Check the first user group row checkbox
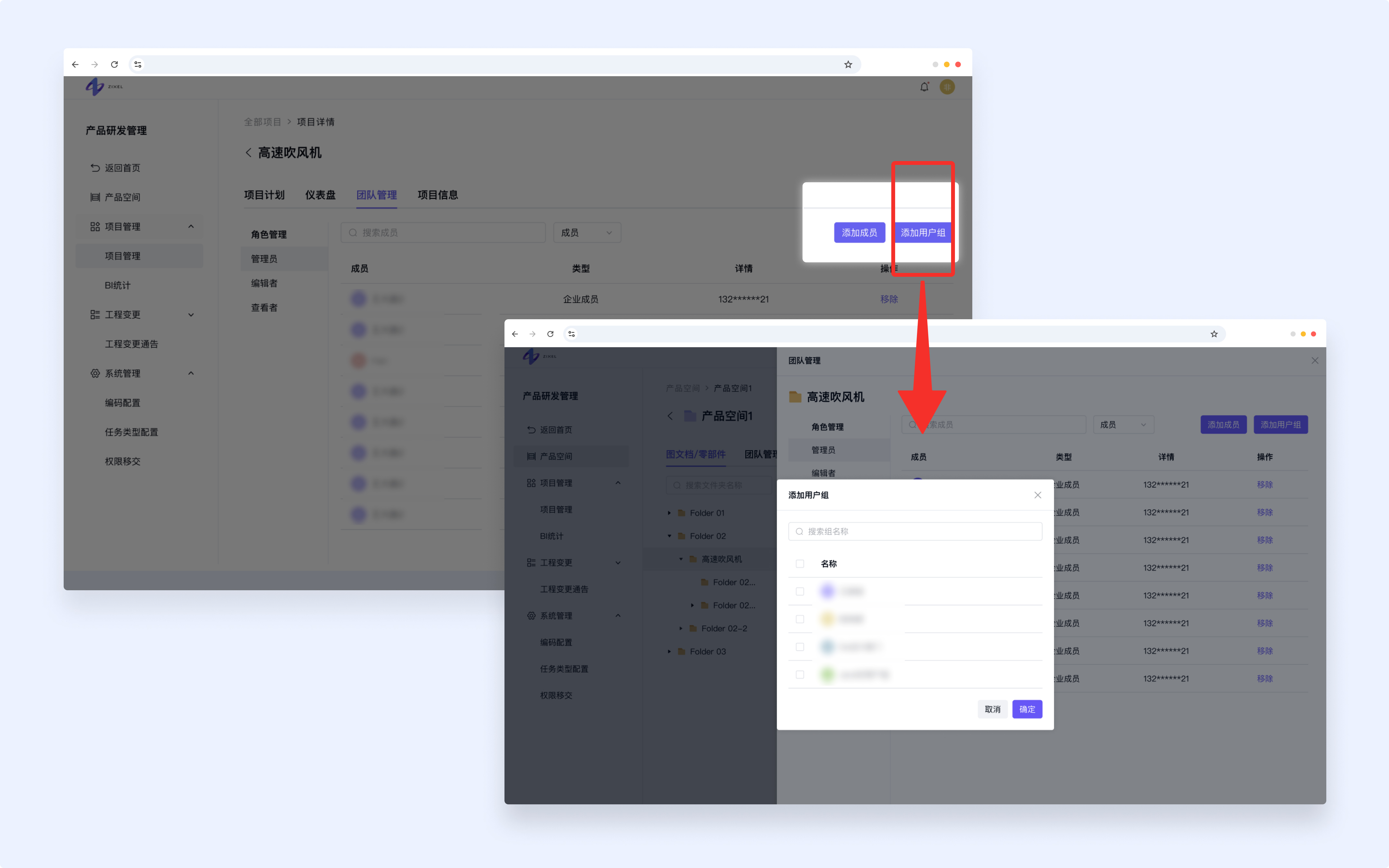Screen dimensions: 1389x868 coord(800,591)
